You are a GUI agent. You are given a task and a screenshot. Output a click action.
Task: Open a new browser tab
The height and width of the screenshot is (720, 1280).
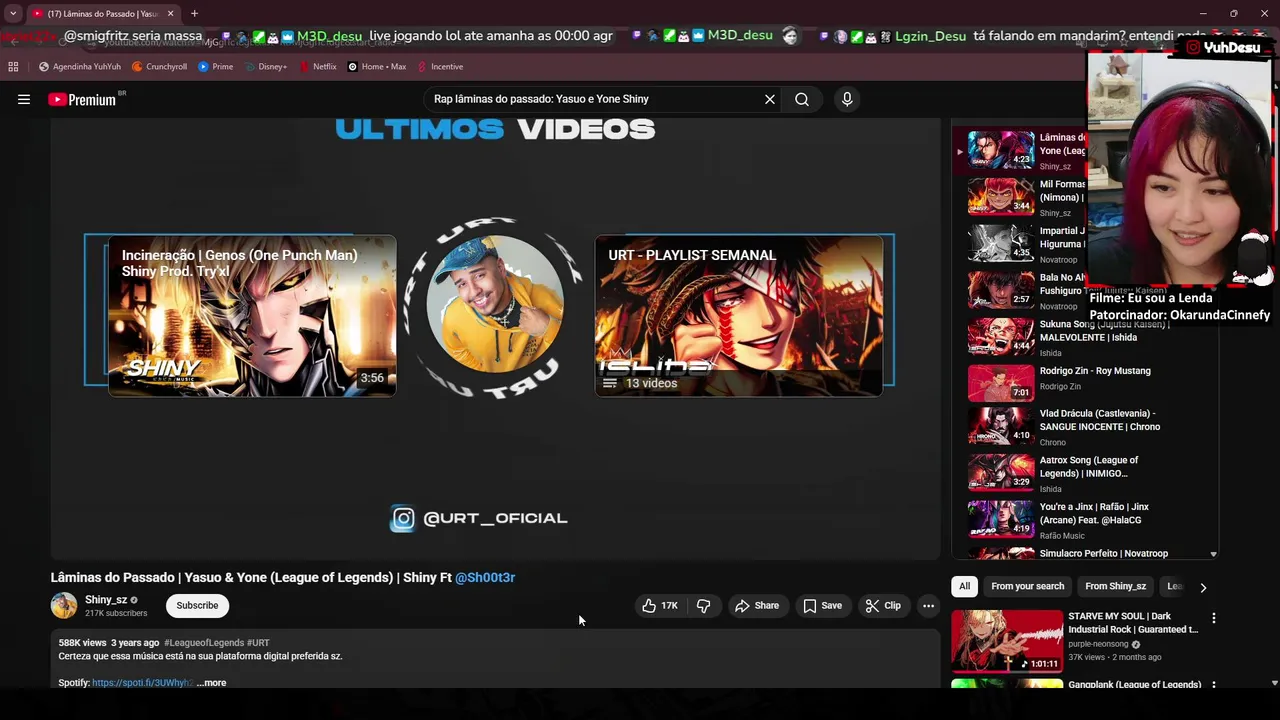194,14
